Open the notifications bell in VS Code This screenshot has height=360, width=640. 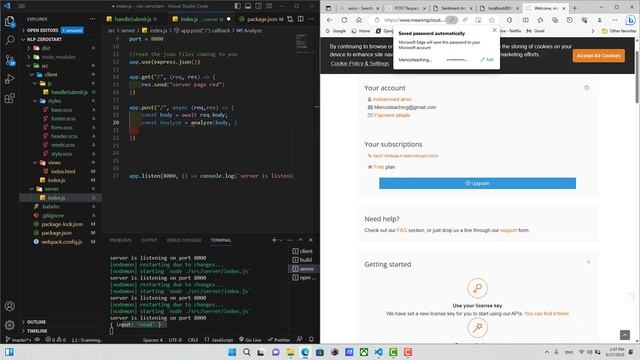click(x=311, y=340)
